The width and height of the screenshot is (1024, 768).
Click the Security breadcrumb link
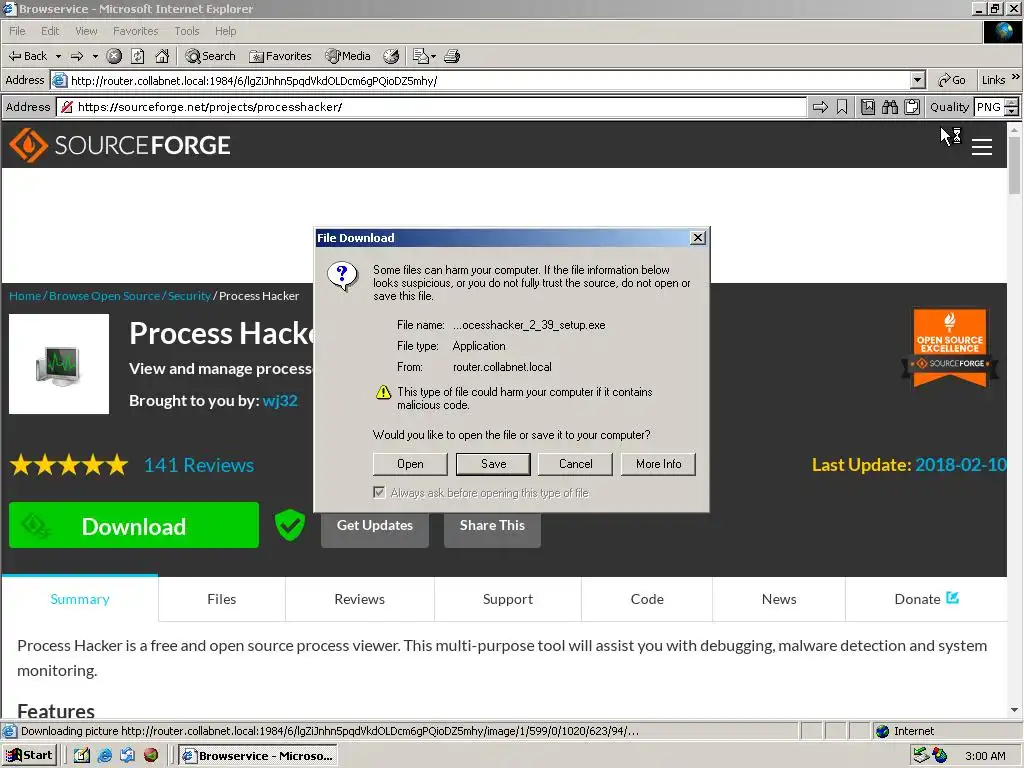[x=189, y=296]
